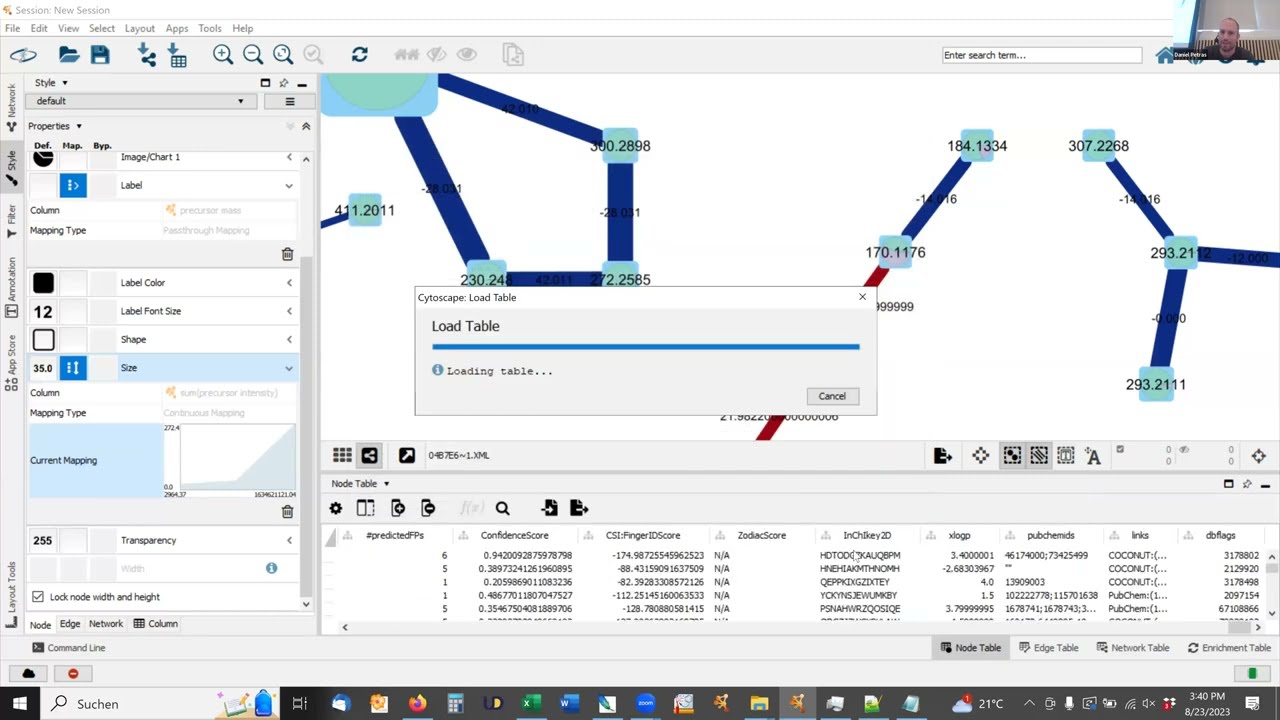Toggle edge selection mode in the view toolbar
Image resolution: width=1280 pixels, height=720 pixels.
point(1039,456)
